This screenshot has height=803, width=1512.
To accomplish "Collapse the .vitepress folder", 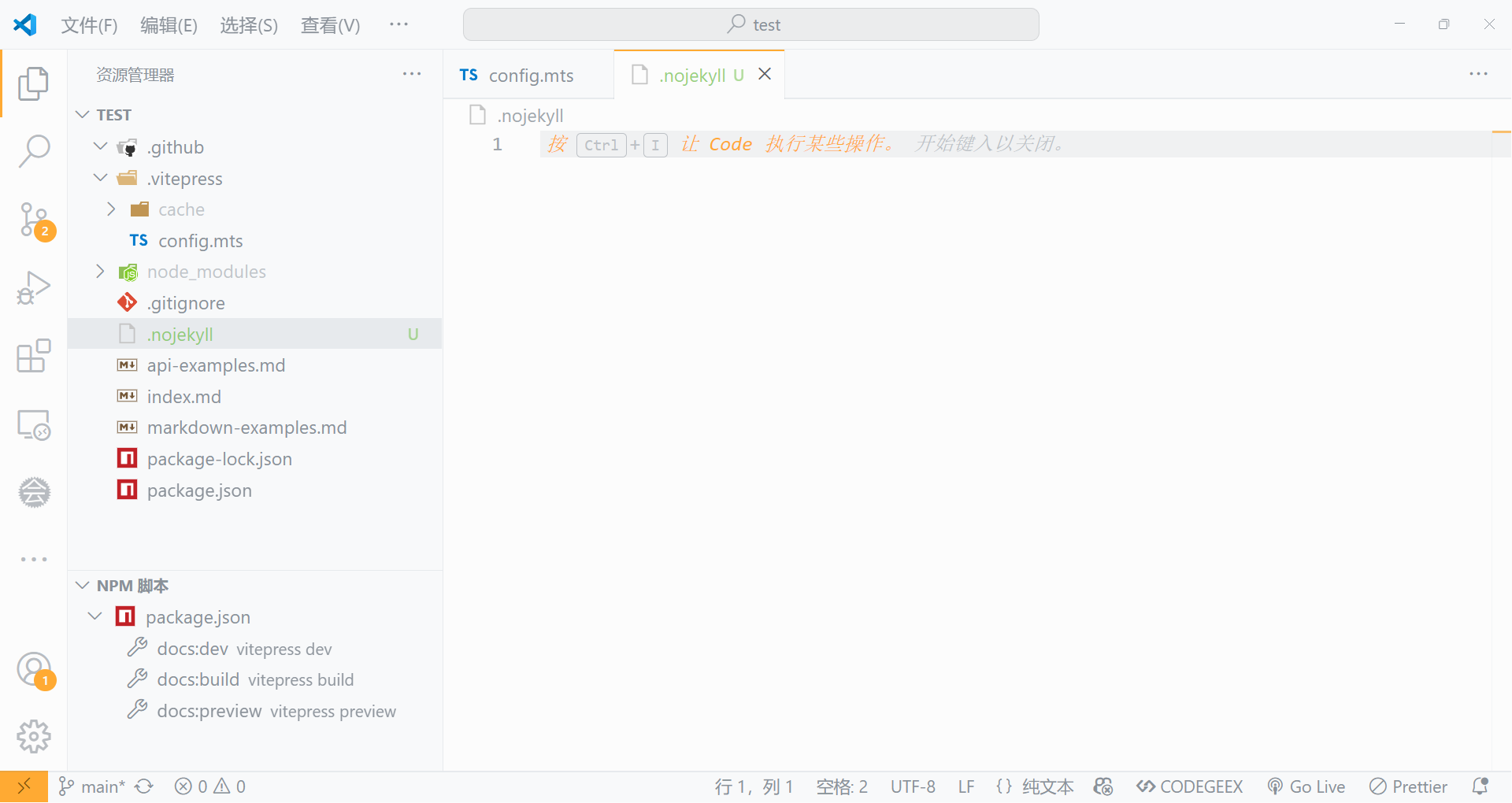I will pyautogui.click(x=100, y=178).
